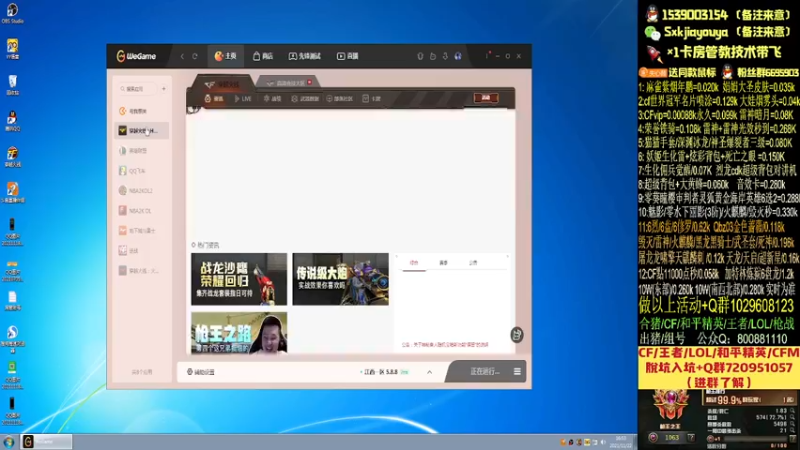Open the 卡房 card section
Screen dimensions: 800x450
[371, 98]
